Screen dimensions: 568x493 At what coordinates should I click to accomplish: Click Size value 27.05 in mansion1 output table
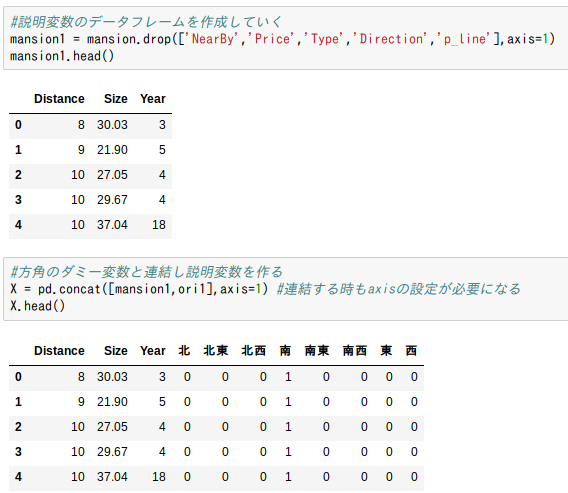pyautogui.click(x=112, y=175)
